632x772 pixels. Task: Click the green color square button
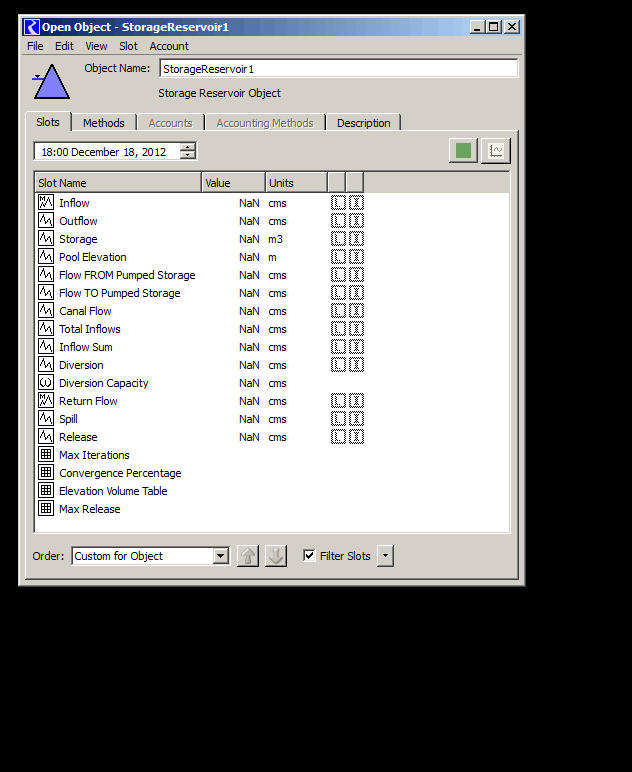pos(463,151)
